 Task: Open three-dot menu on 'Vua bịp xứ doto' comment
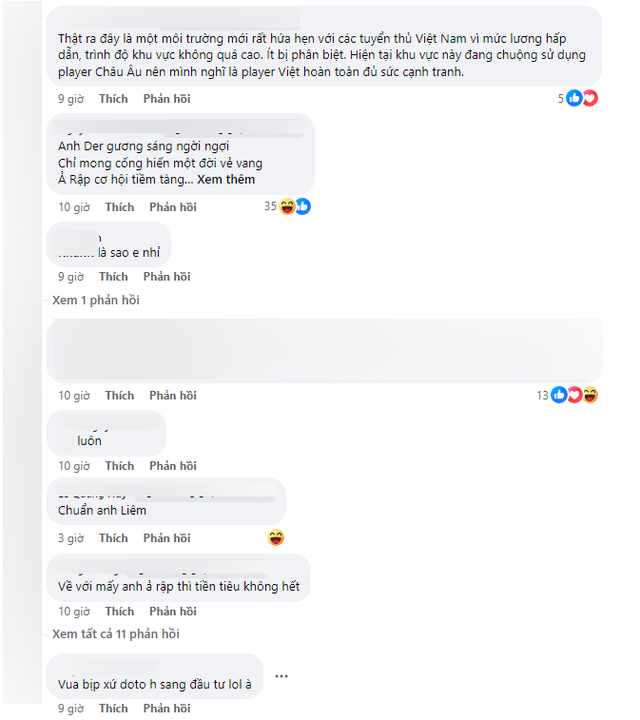(x=281, y=676)
